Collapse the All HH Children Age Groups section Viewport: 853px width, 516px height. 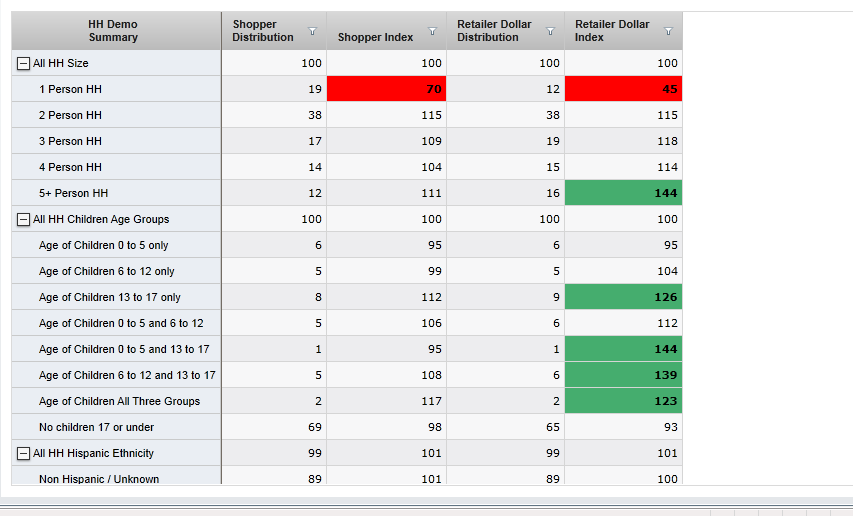click(x=23, y=219)
